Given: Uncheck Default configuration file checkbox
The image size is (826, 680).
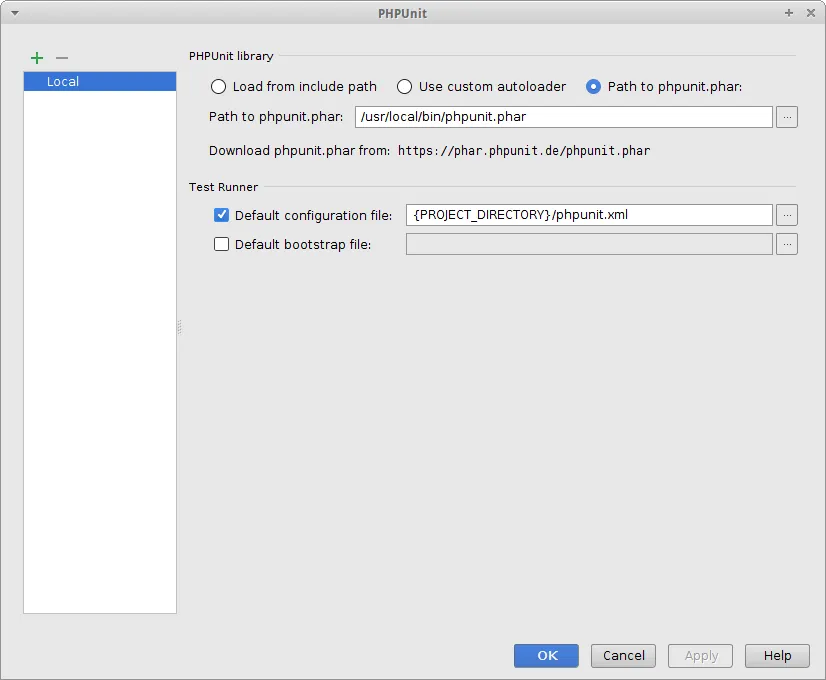Looking at the screenshot, I should click(x=221, y=215).
